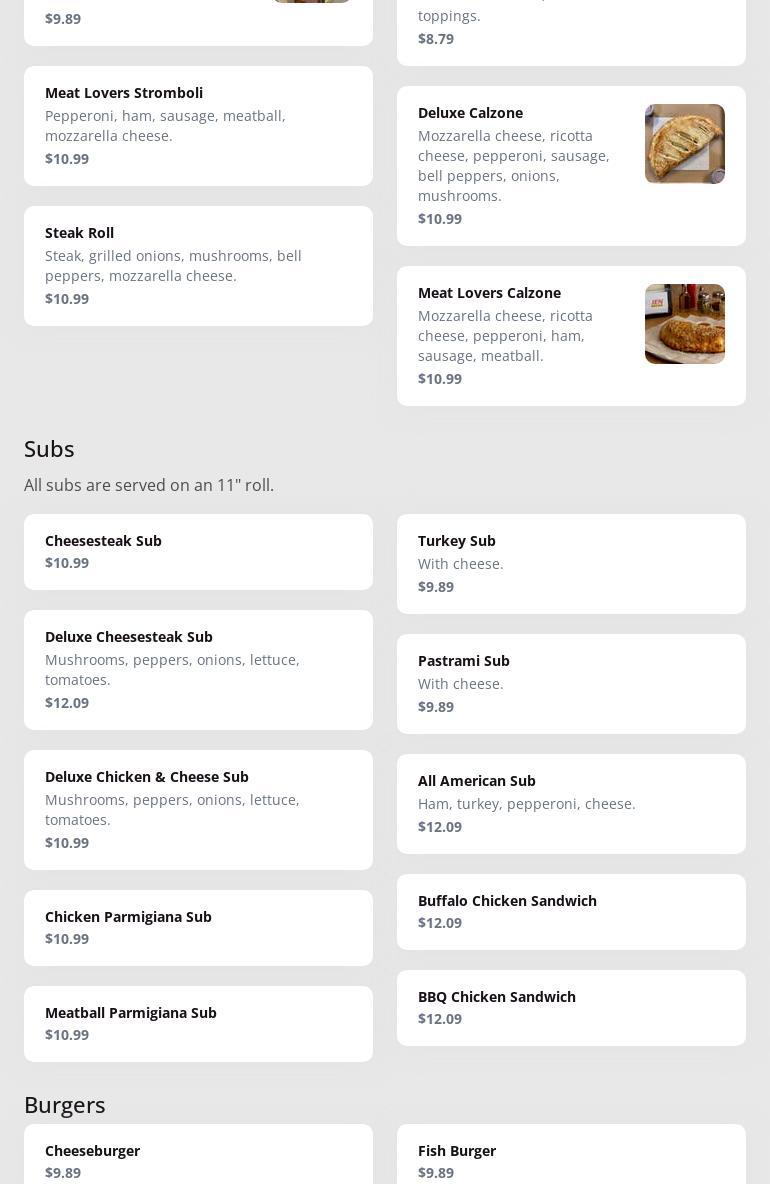Screen dimensions: 770x1184
Task: Open the Deluxe Calzone photo thumbnail
Action: 684,144
